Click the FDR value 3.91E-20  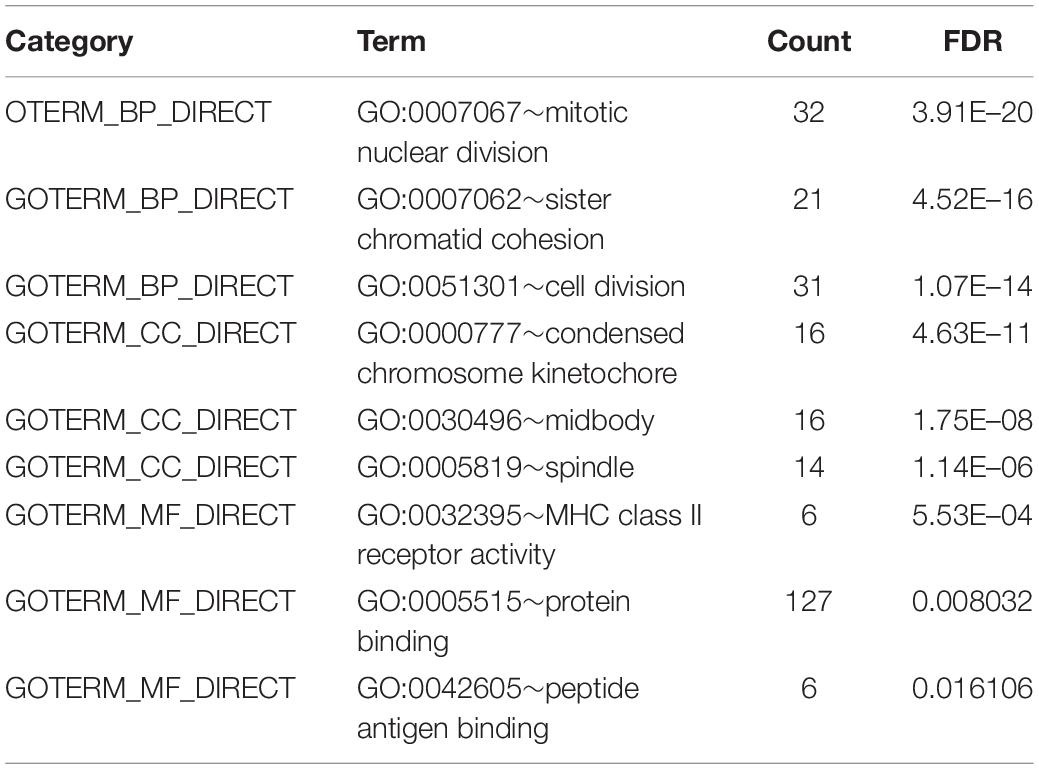[x=972, y=112]
